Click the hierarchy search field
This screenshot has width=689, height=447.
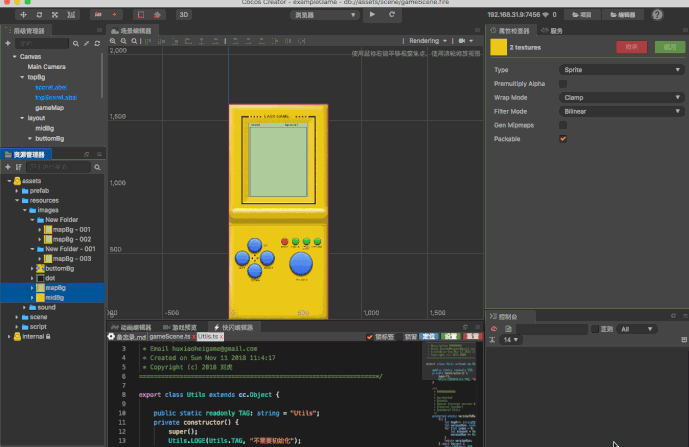tap(42, 44)
